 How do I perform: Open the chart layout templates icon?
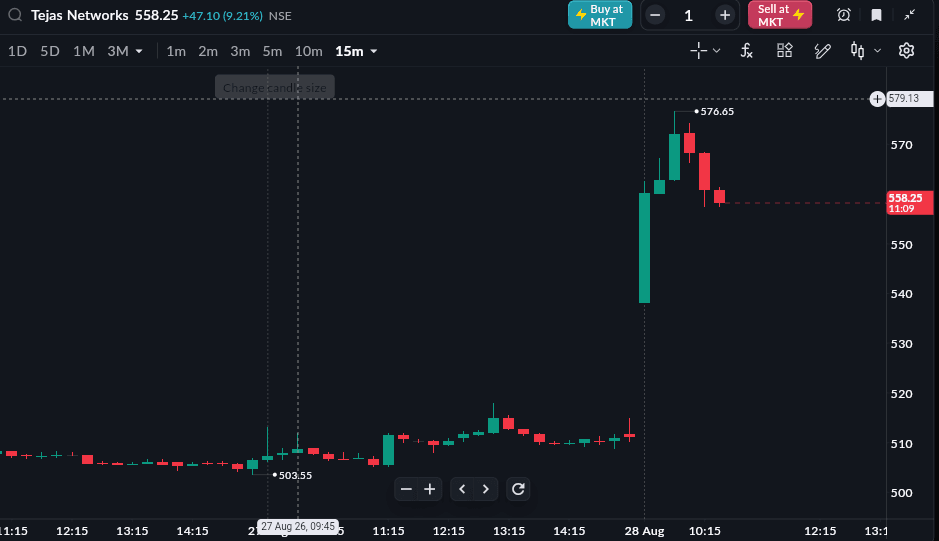784,51
